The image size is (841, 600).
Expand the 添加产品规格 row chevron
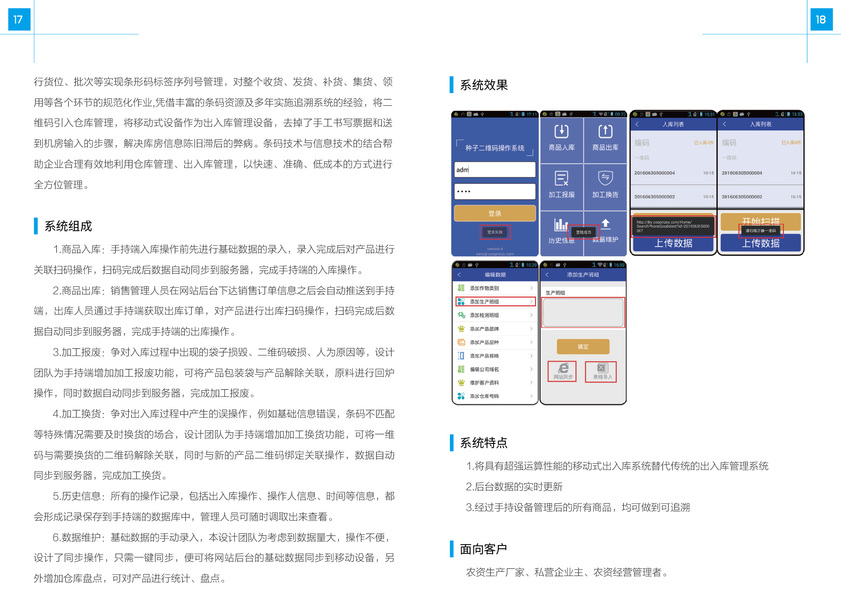pos(531,355)
